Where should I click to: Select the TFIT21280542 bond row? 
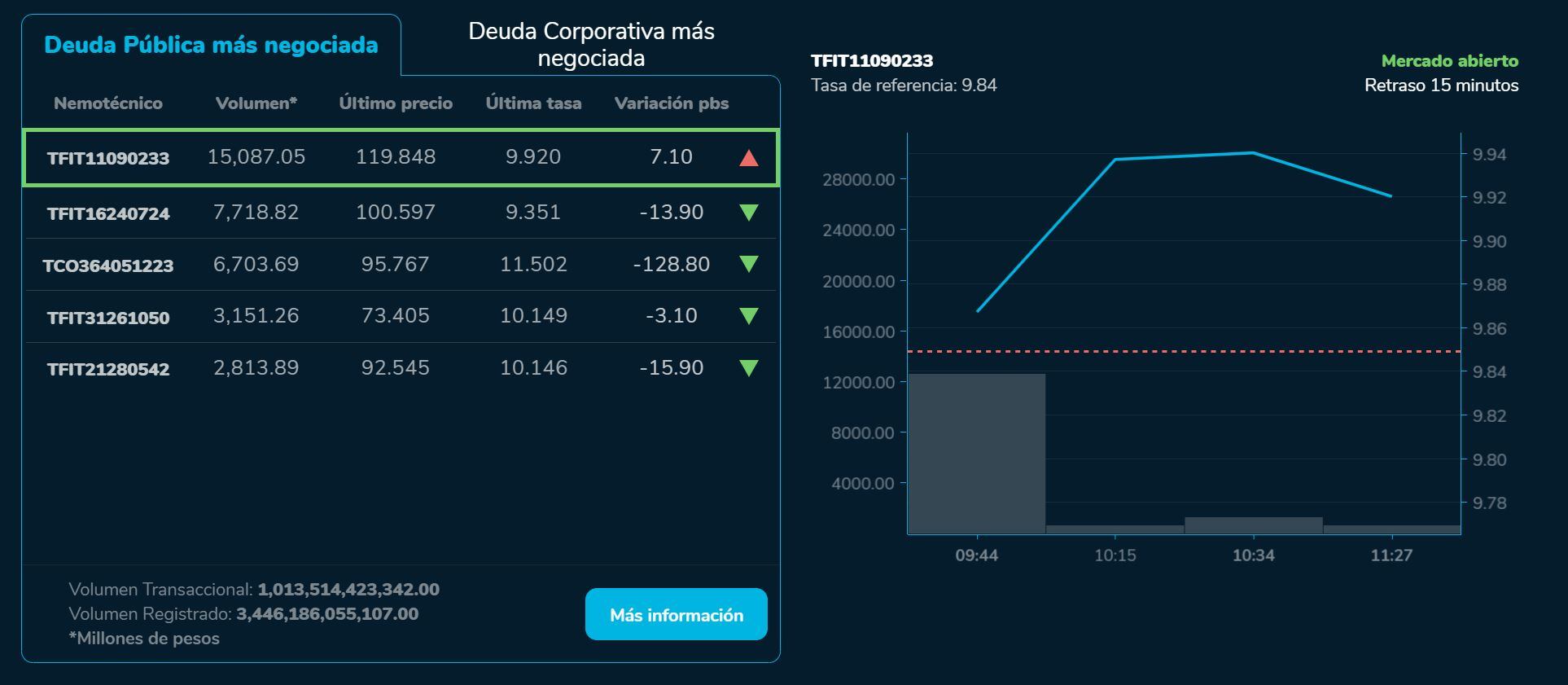(x=108, y=369)
